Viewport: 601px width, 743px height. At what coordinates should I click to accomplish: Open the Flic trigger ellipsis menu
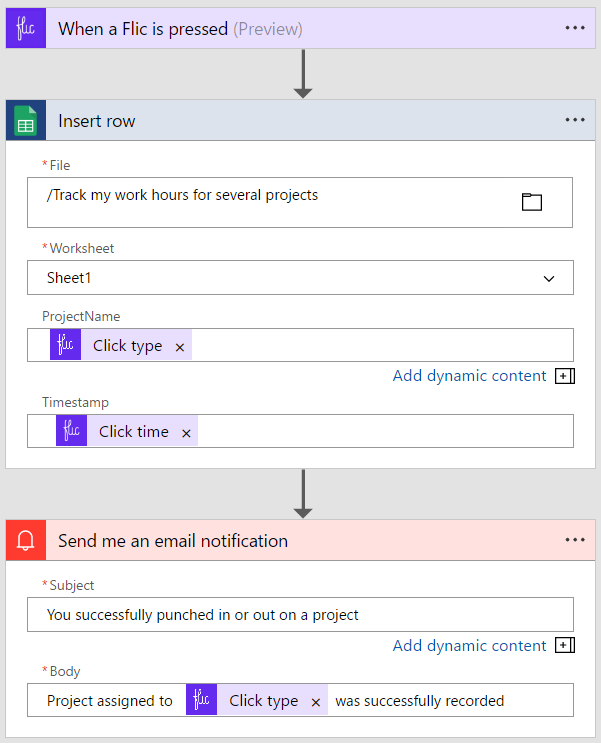pos(575,28)
